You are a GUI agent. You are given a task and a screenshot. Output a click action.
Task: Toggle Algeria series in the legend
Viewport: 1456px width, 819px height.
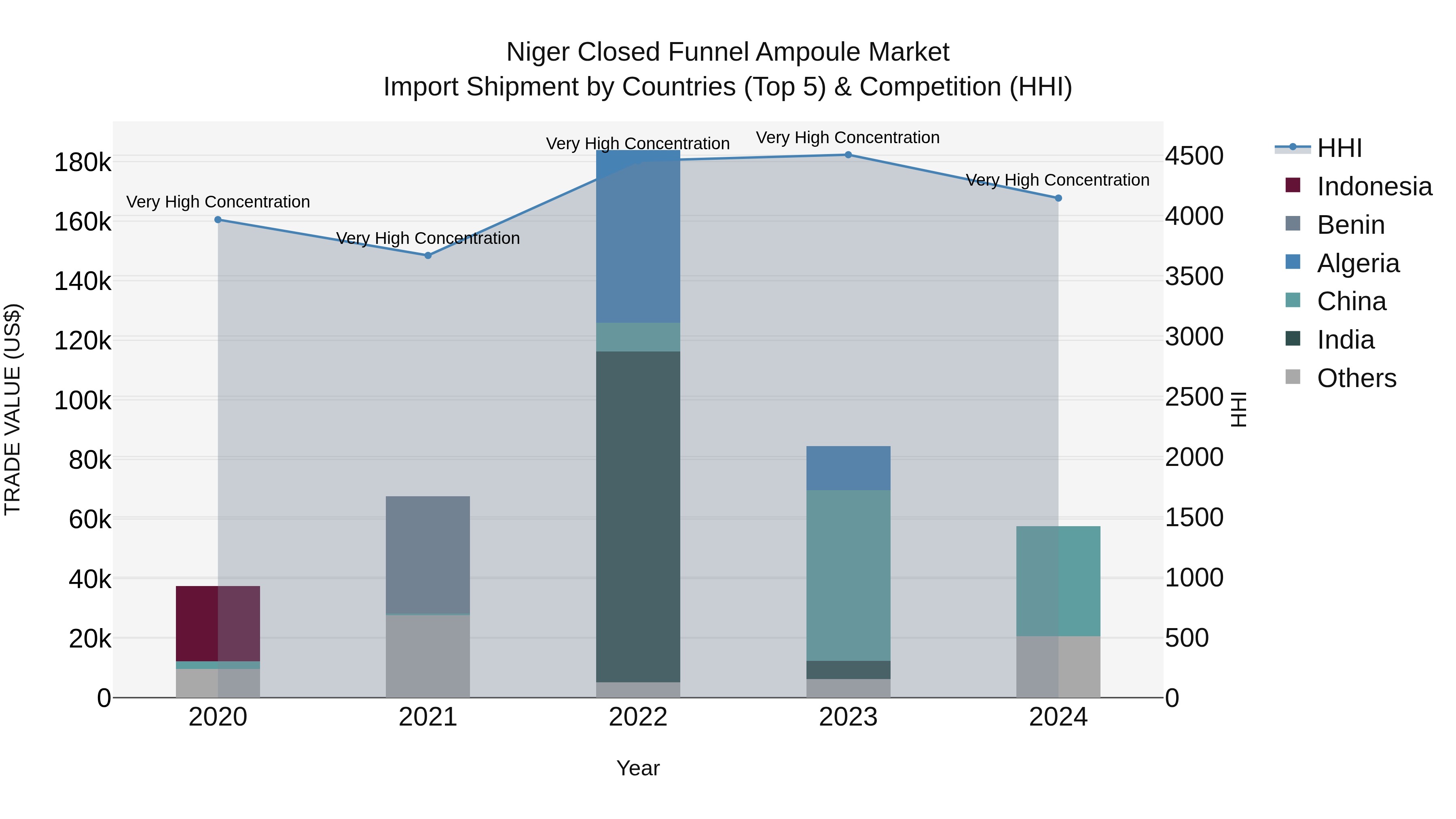tap(1342, 263)
